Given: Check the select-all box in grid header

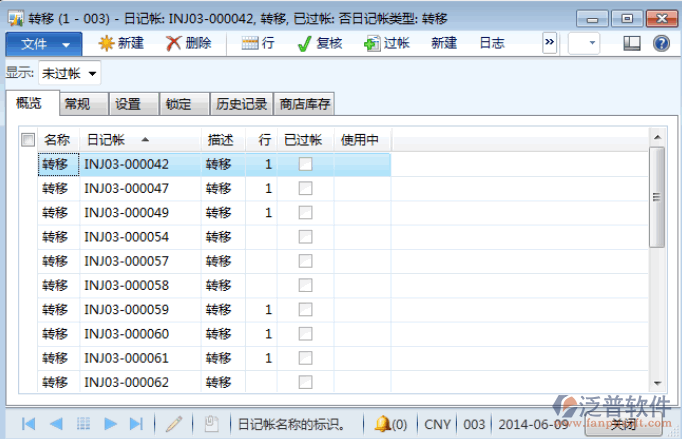Looking at the screenshot, I should 28,140.
